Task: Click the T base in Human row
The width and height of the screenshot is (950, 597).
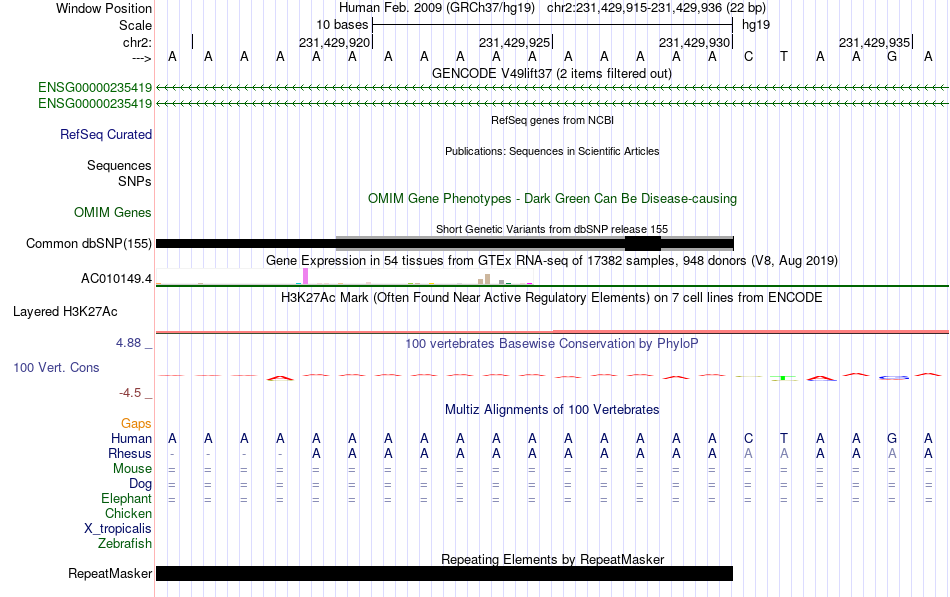Action: 784,438
